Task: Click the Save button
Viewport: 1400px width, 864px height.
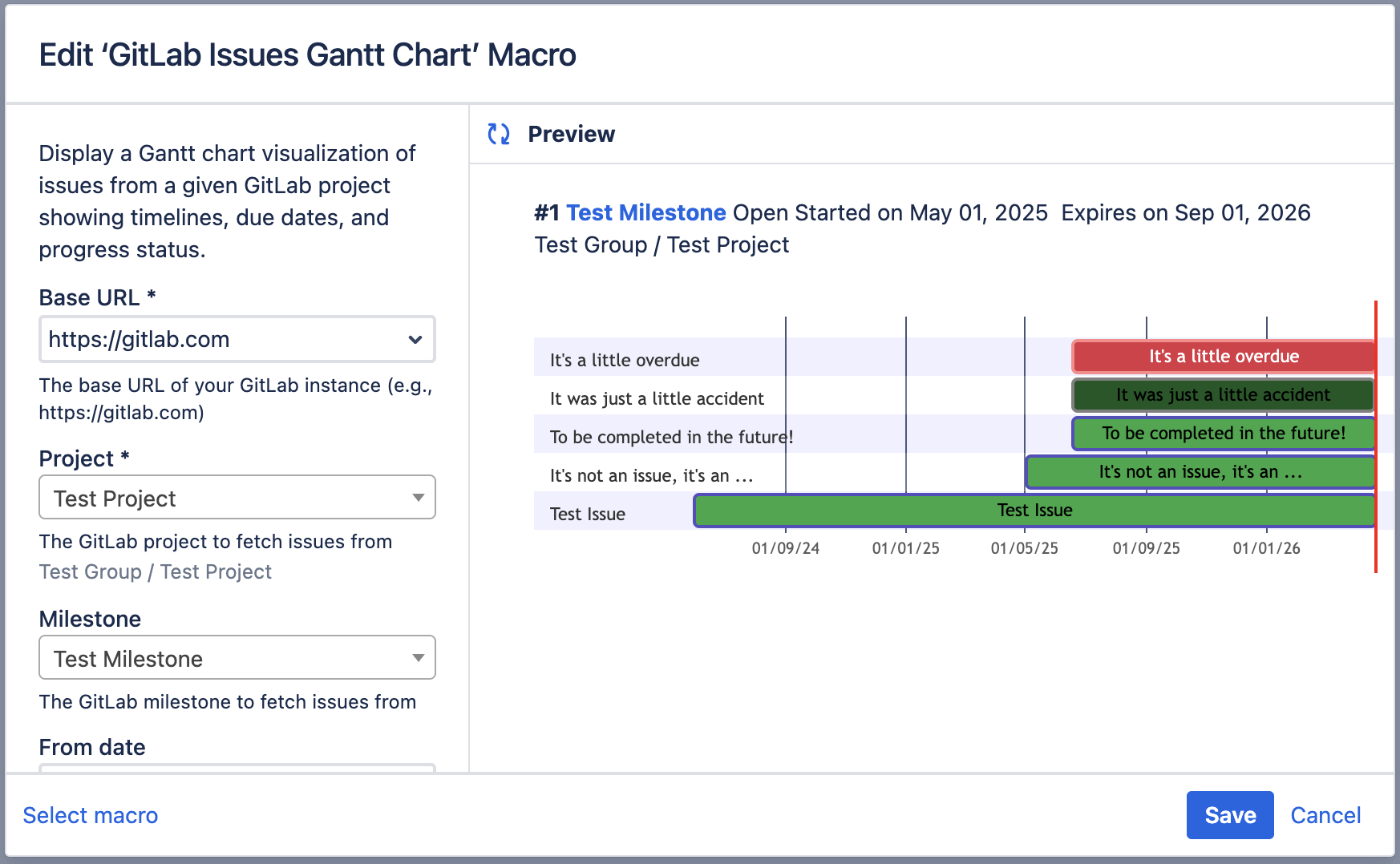Action: [1229, 815]
